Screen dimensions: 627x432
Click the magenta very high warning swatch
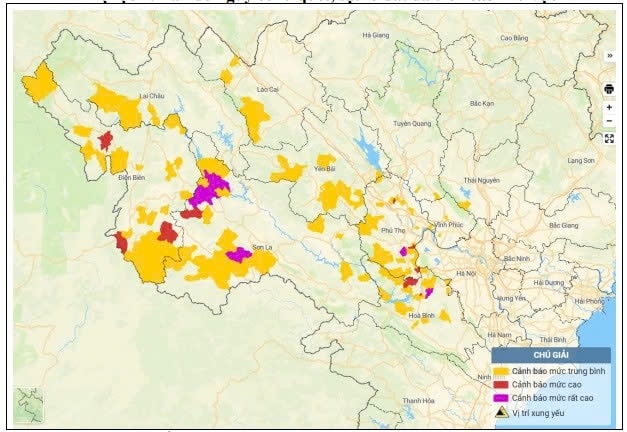[x=500, y=398]
